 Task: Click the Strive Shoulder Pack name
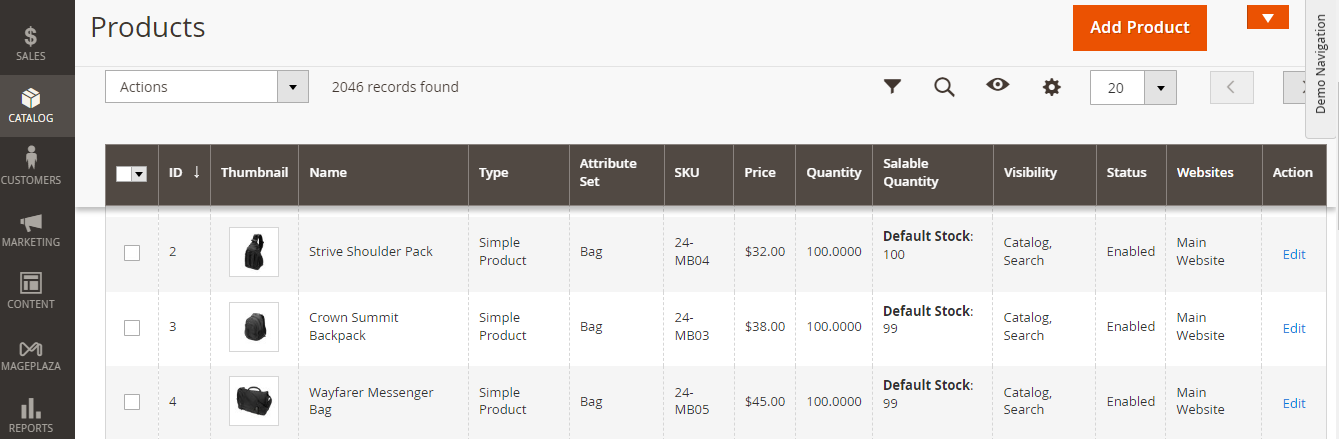(371, 251)
